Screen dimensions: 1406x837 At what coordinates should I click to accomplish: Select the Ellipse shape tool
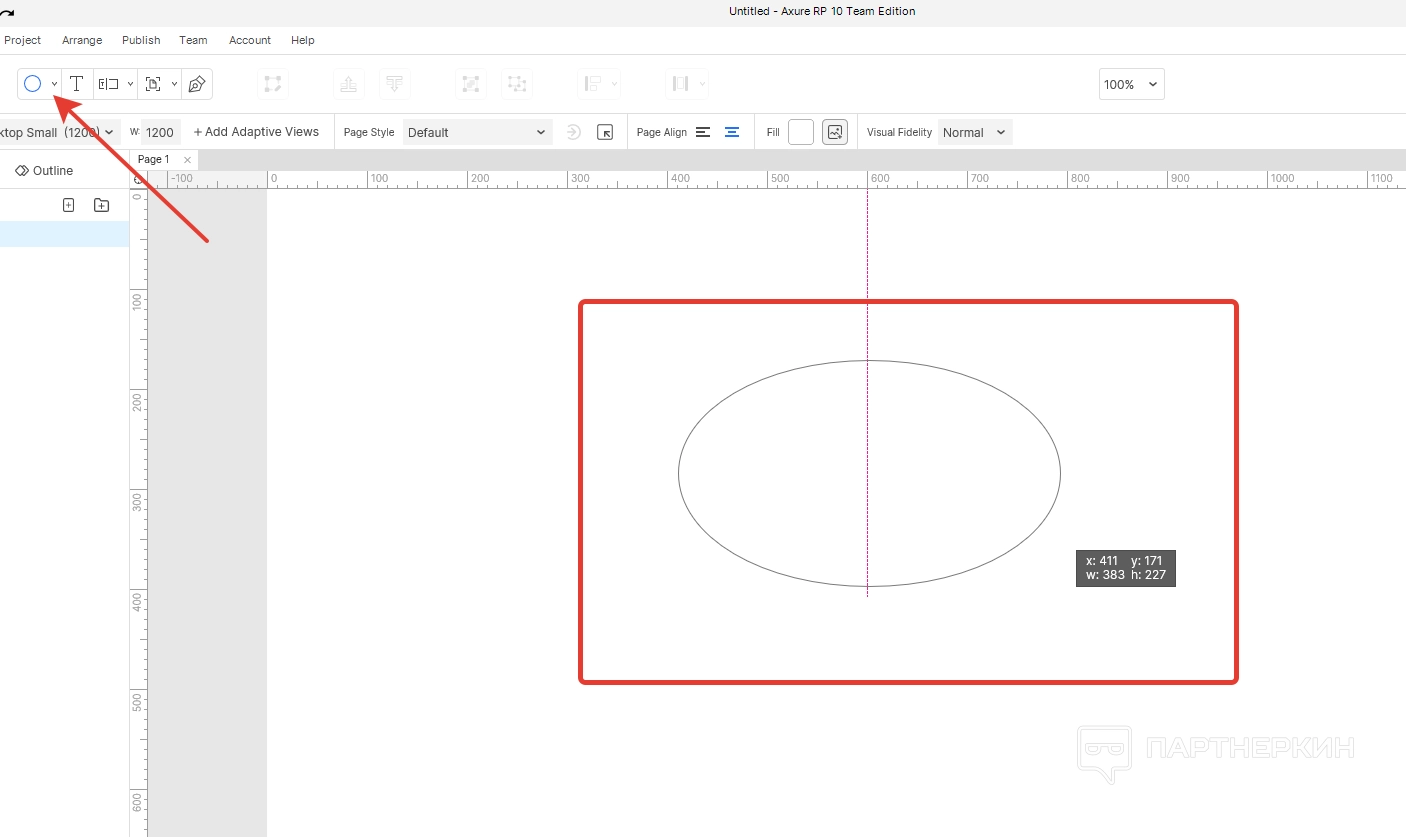(32, 84)
